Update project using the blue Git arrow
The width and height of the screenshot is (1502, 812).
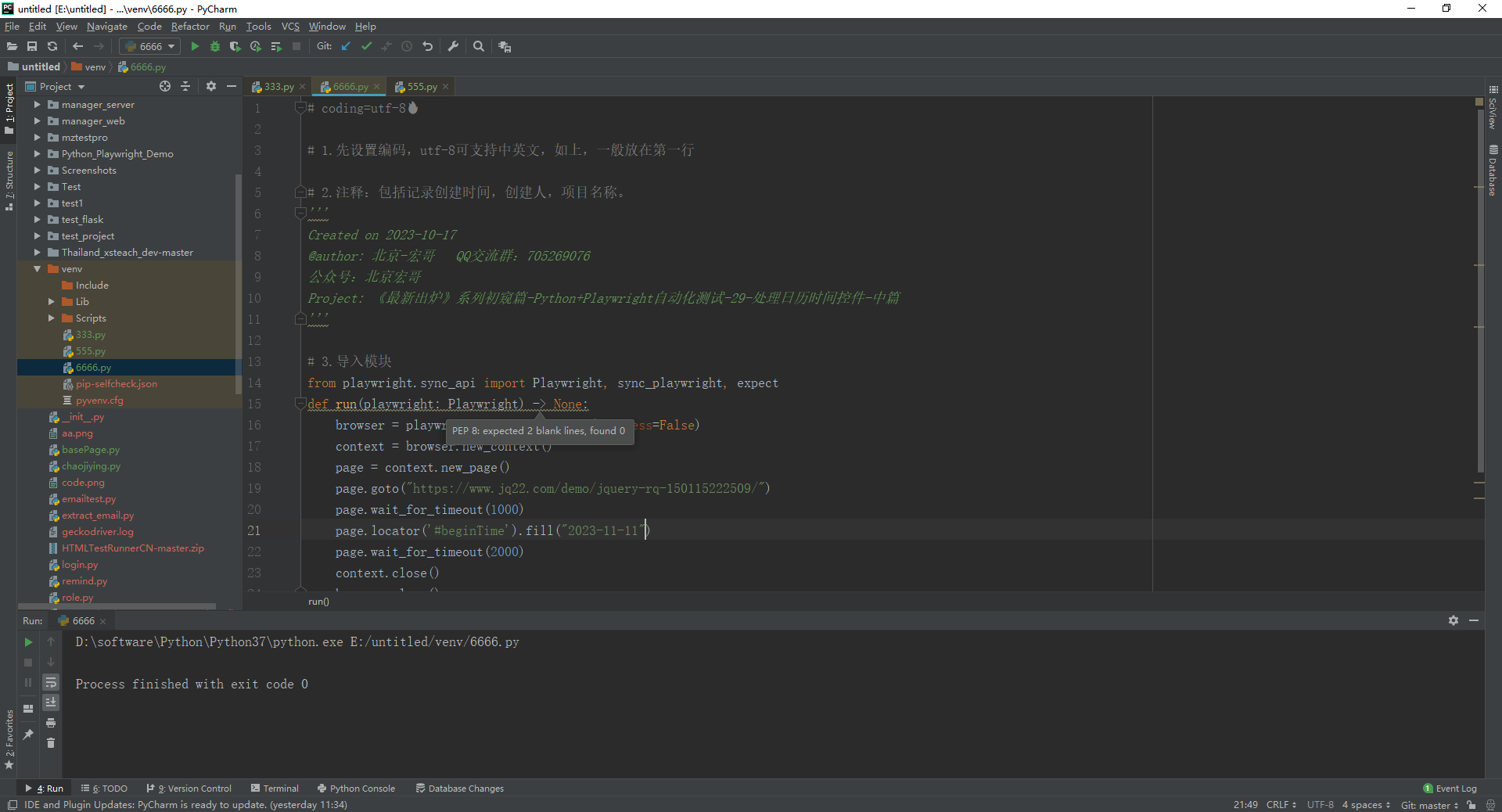(x=346, y=46)
